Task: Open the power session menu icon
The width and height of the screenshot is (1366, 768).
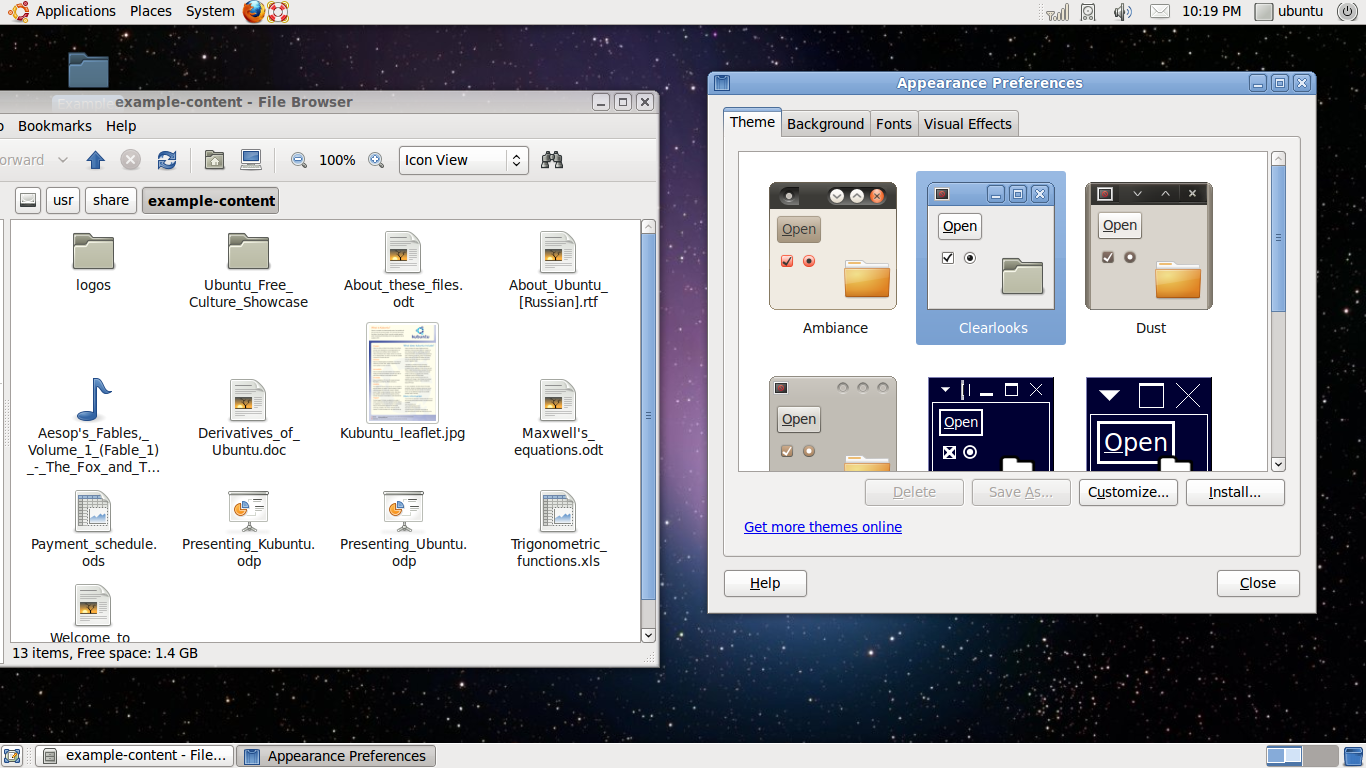Action: pyautogui.click(x=1346, y=12)
